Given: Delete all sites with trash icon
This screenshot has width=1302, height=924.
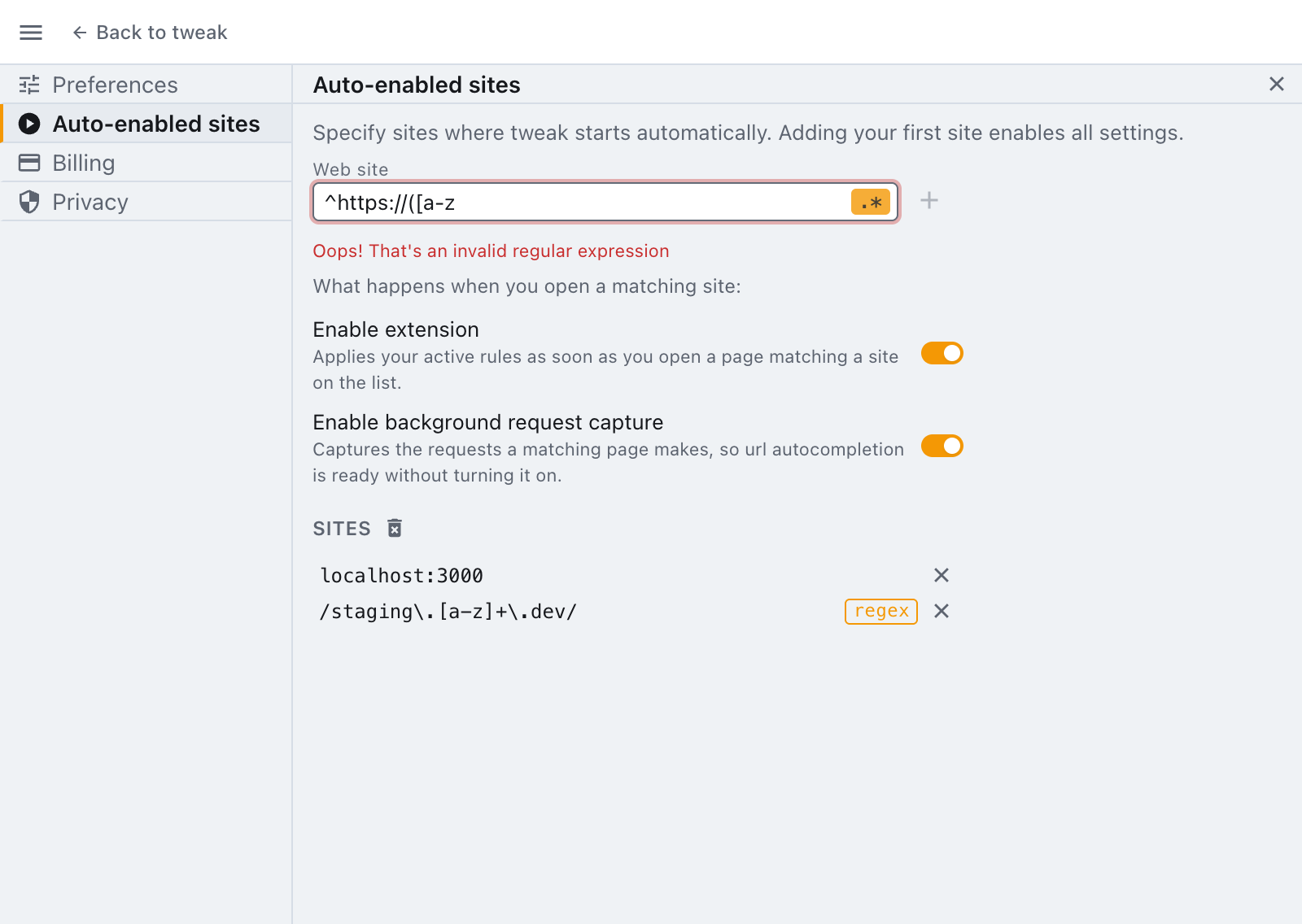Looking at the screenshot, I should [x=395, y=529].
